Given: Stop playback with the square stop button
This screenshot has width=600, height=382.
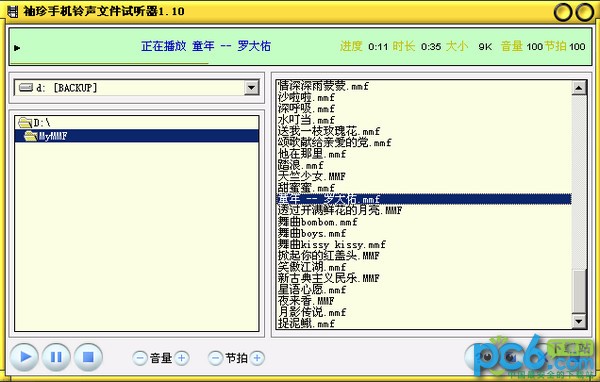Looking at the screenshot, I should coord(88,357).
